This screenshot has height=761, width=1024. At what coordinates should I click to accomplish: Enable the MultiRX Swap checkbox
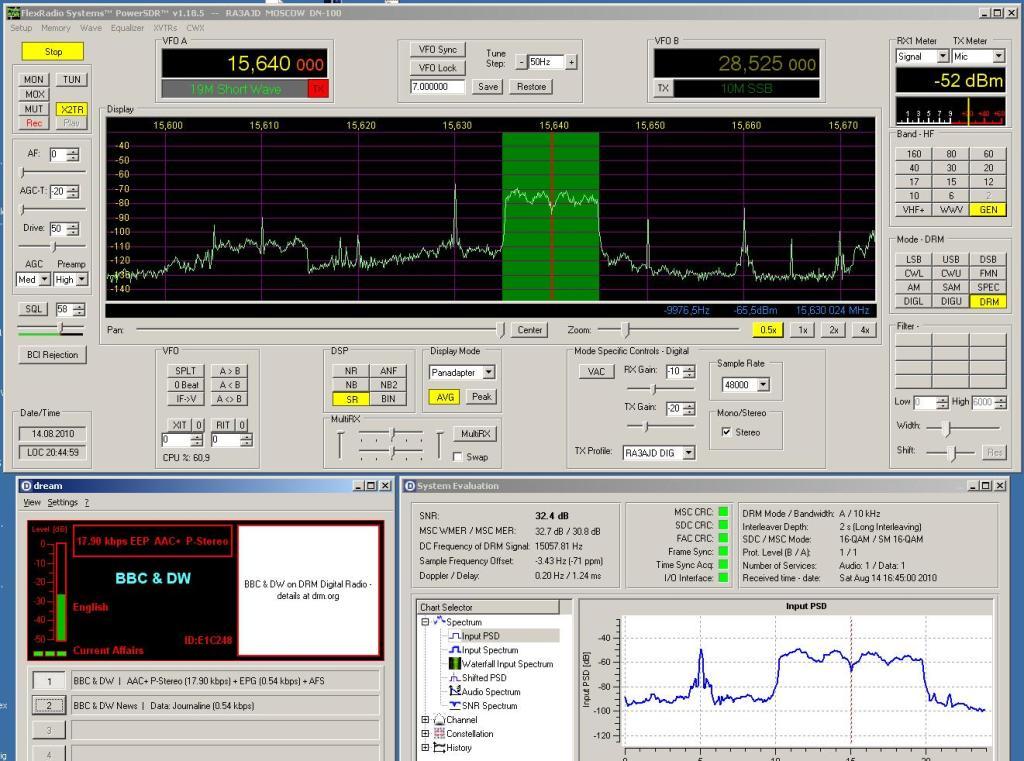458,457
